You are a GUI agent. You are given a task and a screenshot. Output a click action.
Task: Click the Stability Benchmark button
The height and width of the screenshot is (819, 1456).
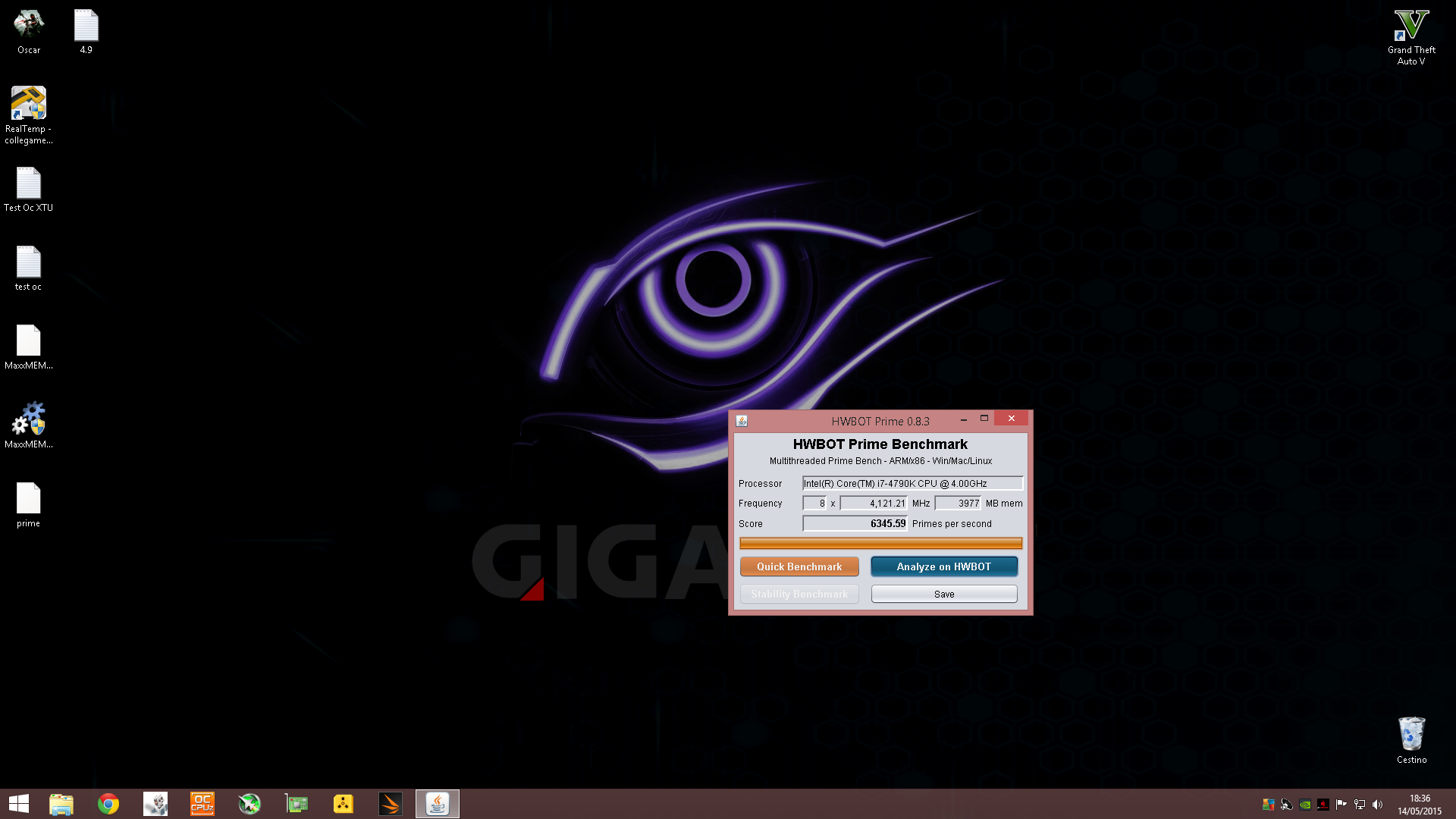point(799,594)
